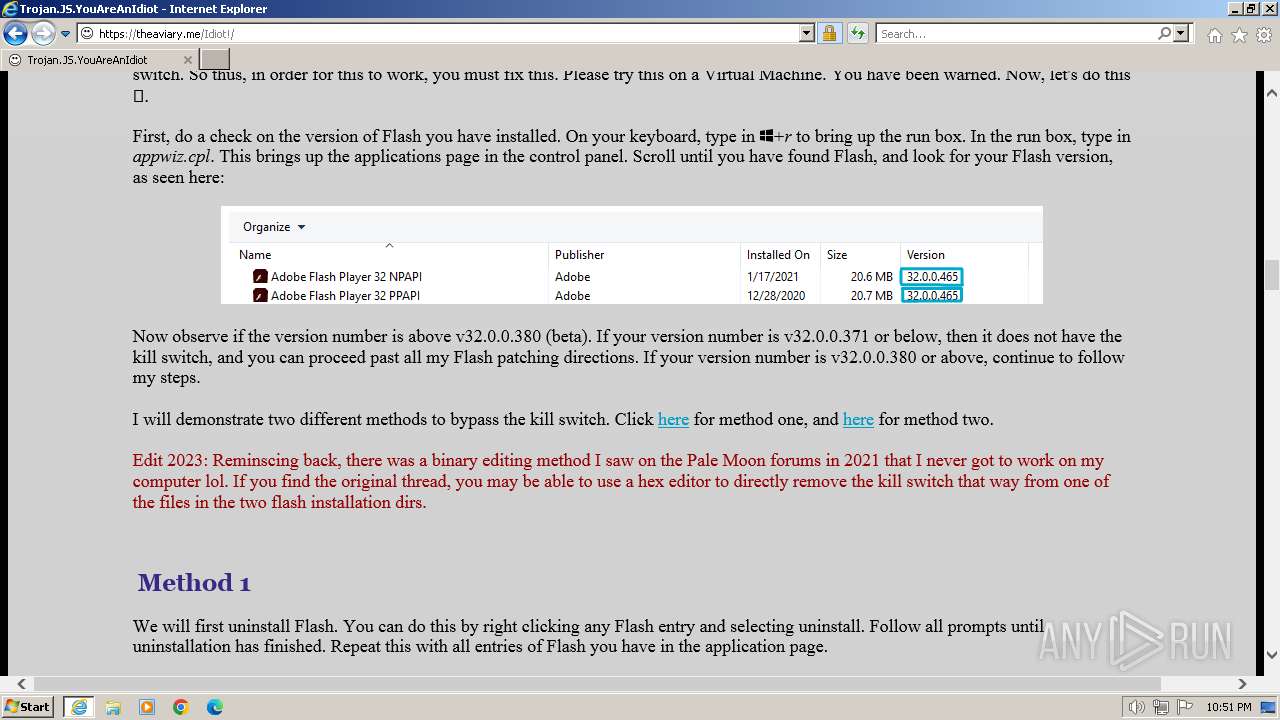
Task: Open a new blank tab
Action: [215, 60]
